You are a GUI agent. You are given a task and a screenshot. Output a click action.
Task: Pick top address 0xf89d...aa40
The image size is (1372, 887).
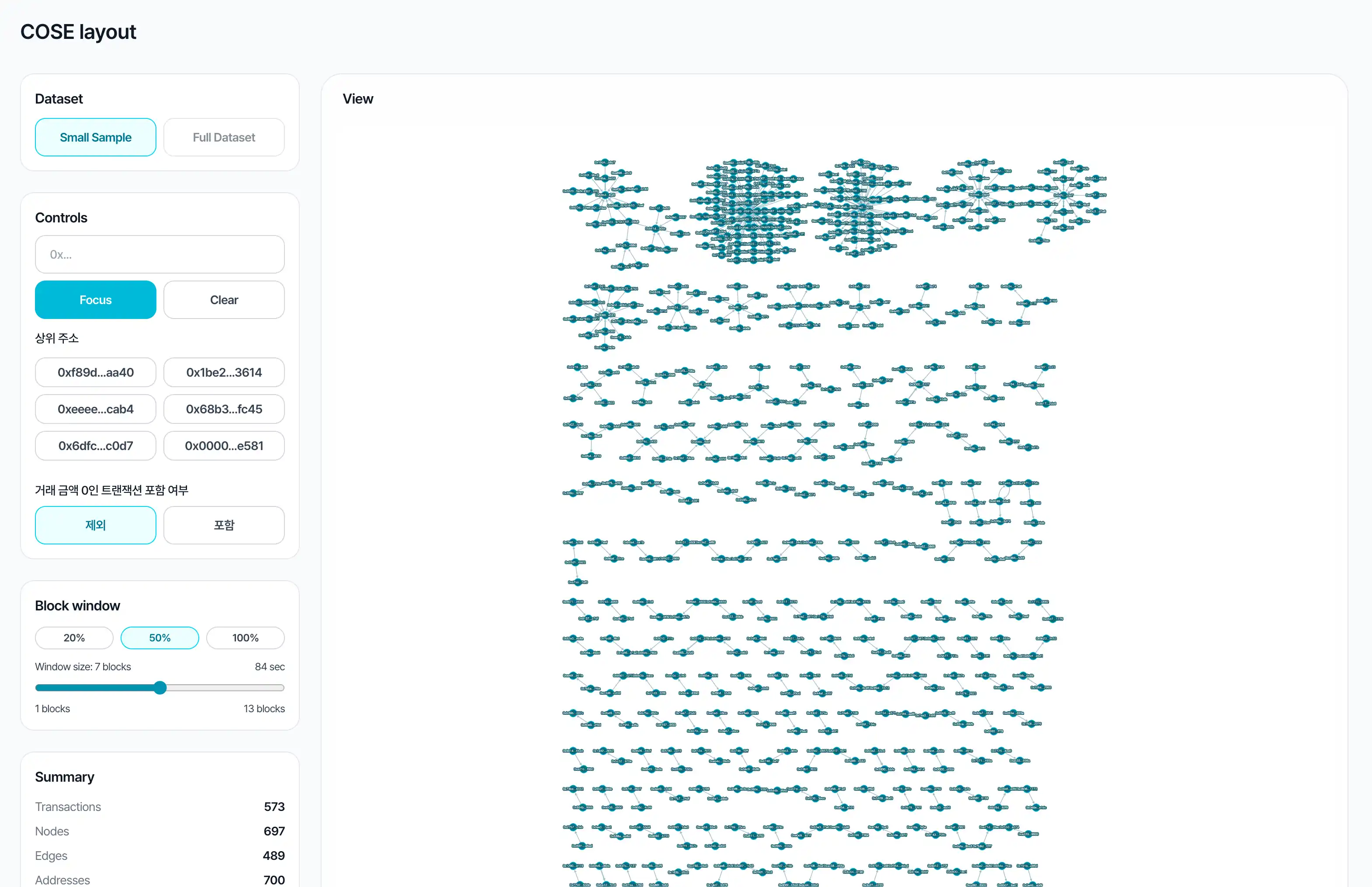[x=96, y=372]
